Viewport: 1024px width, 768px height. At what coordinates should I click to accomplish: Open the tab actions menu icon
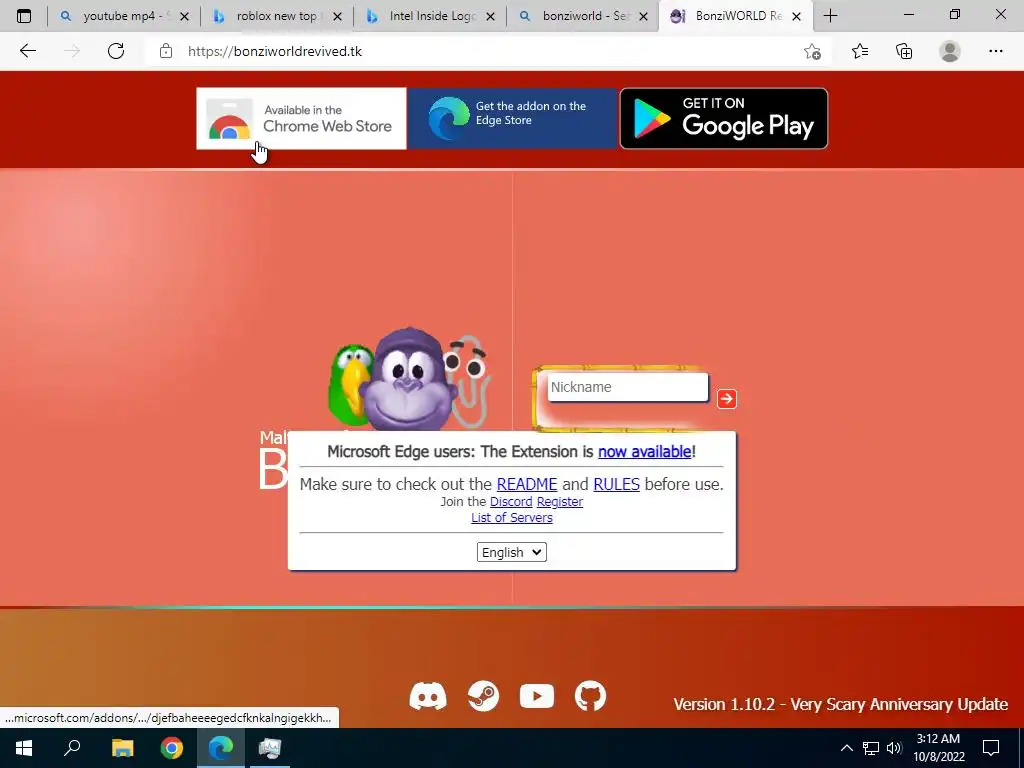(24, 16)
